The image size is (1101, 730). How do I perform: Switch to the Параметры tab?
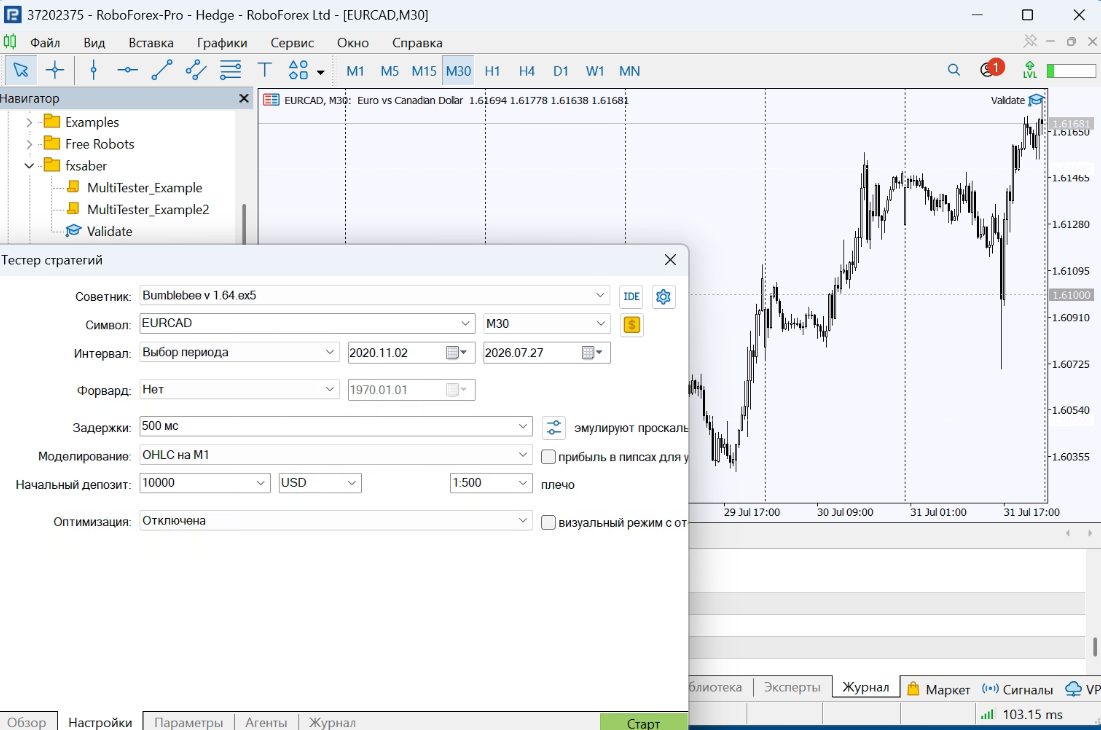tap(188, 722)
